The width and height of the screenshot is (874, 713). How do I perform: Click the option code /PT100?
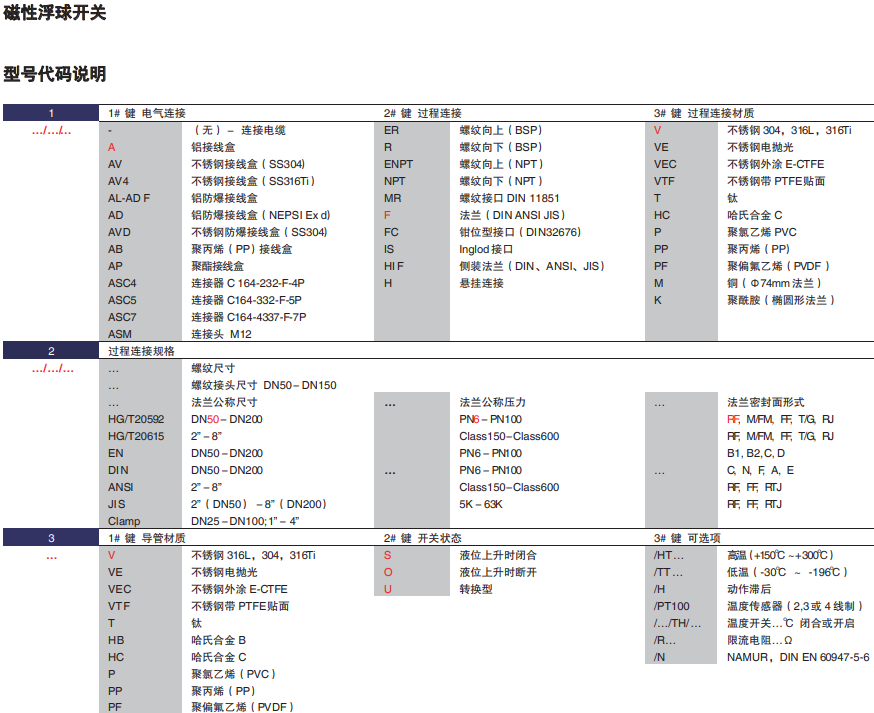coord(672,606)
